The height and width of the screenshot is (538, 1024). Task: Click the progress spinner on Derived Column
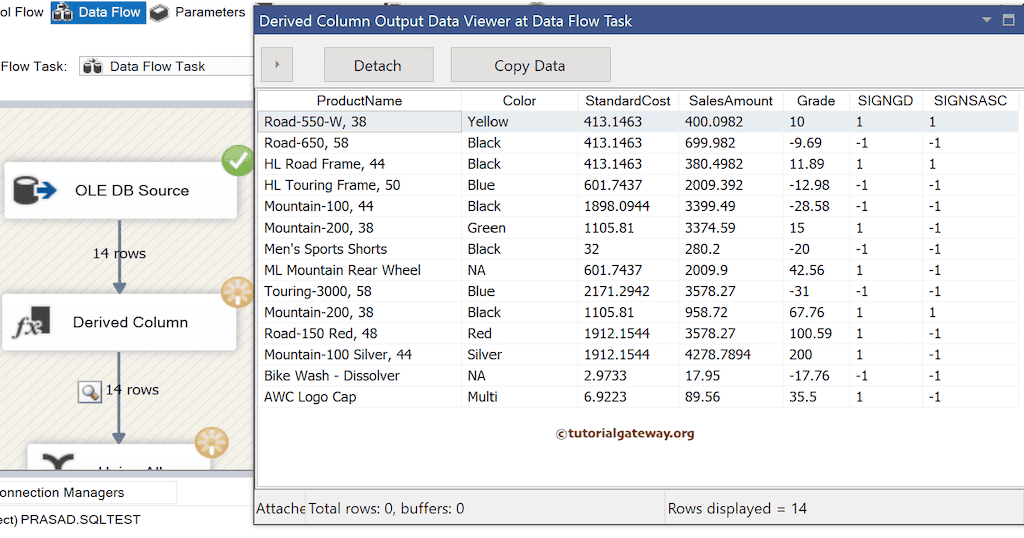238,292
